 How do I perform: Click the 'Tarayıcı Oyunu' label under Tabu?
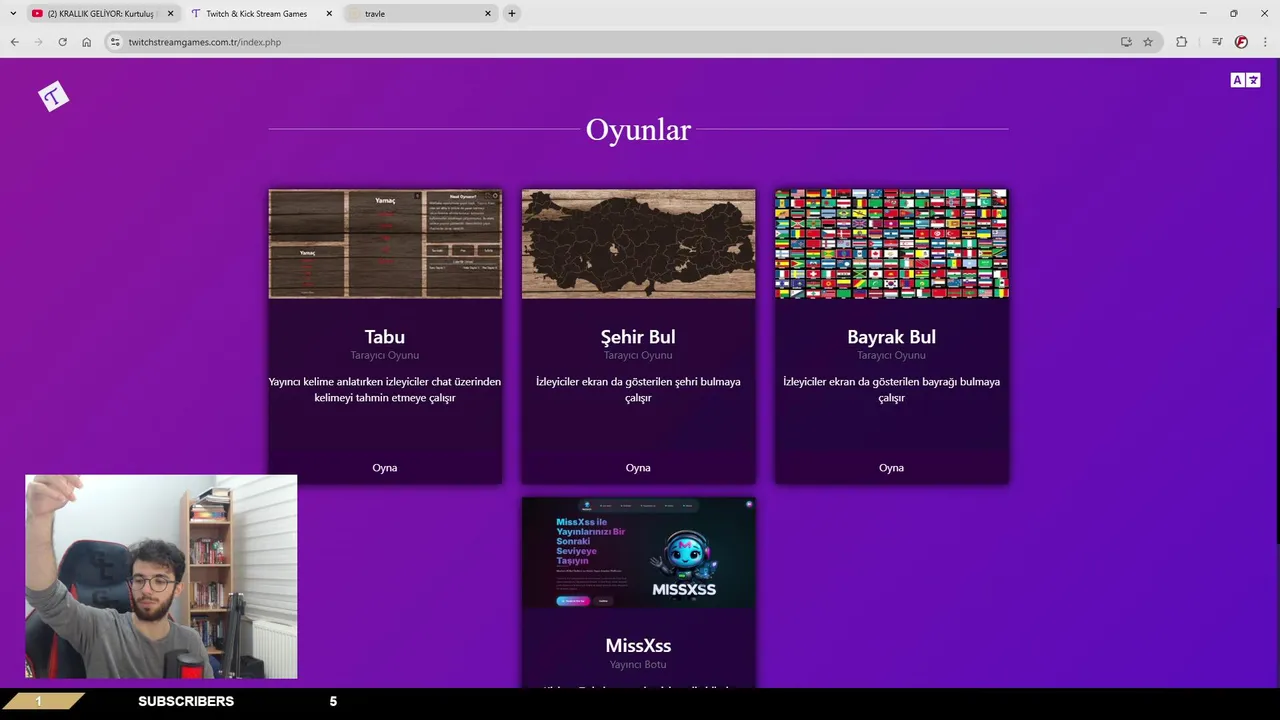(x=385, y=355)
